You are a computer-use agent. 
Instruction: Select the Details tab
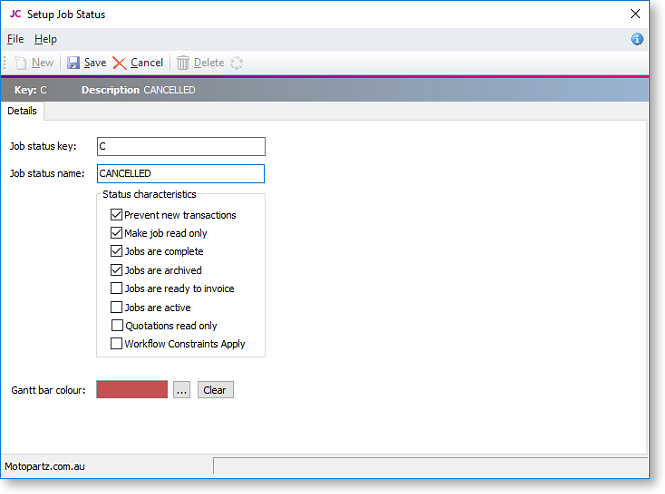tap(22, 111)
